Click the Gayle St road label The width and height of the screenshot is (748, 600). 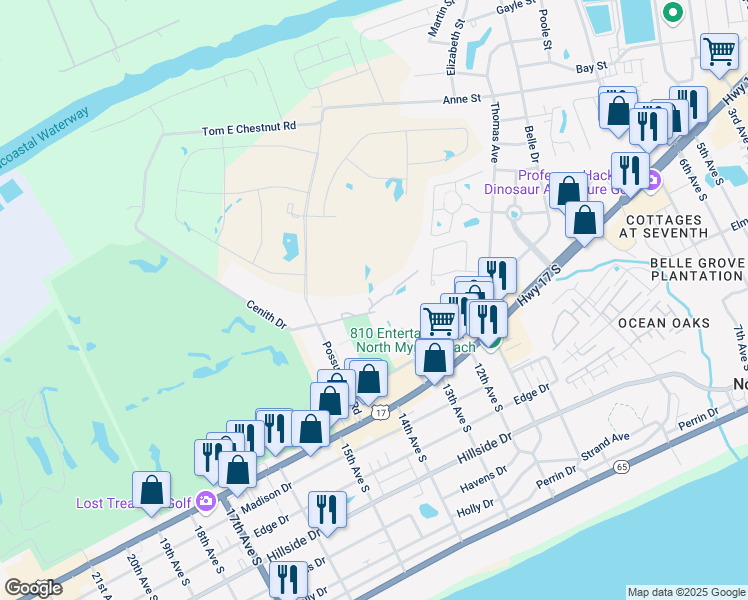(x=517, y=7)
